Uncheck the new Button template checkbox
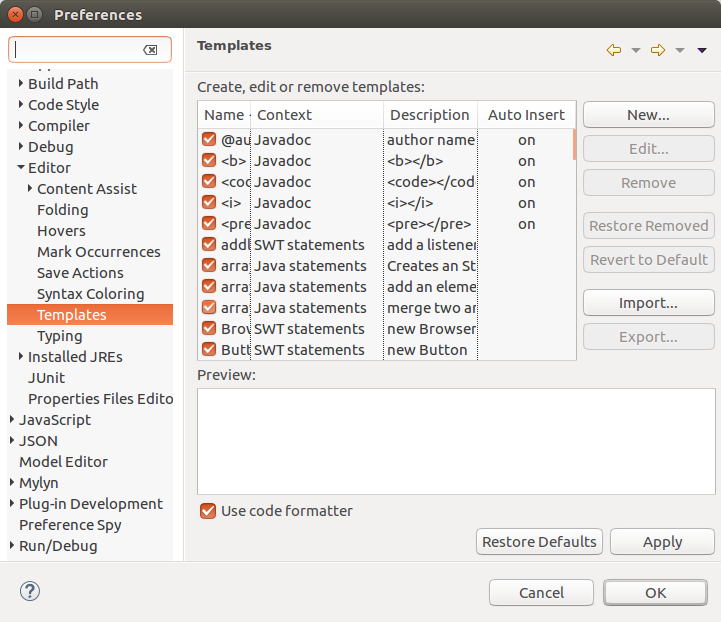The width and height of the screenshot is (721, 622). coord(209,349)
